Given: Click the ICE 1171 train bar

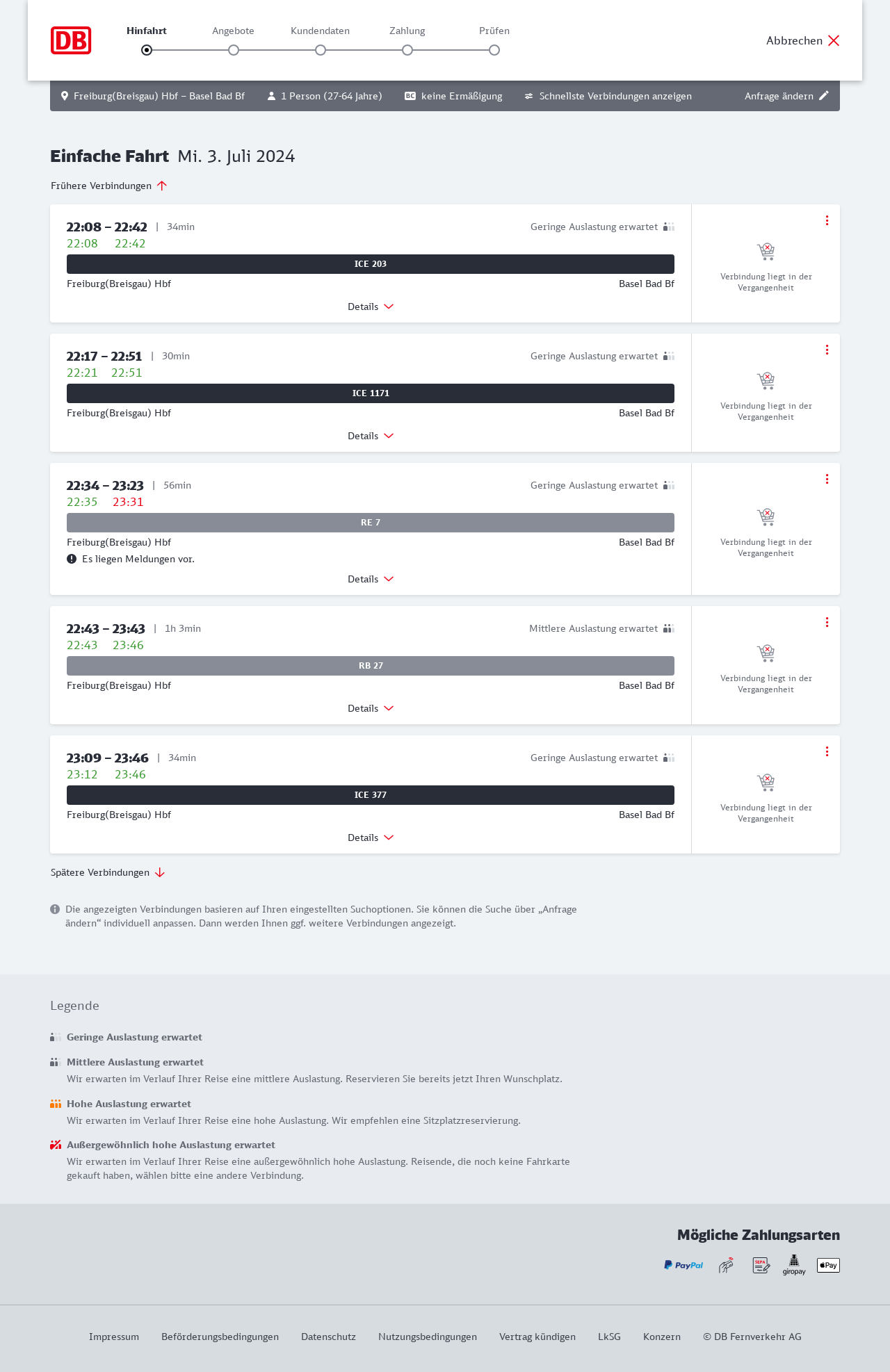Looking at the screenshot, I should (x=371, y=393).
